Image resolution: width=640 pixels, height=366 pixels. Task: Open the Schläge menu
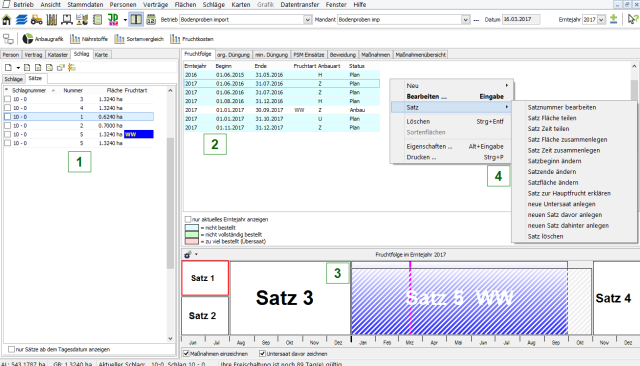point(213,4)
